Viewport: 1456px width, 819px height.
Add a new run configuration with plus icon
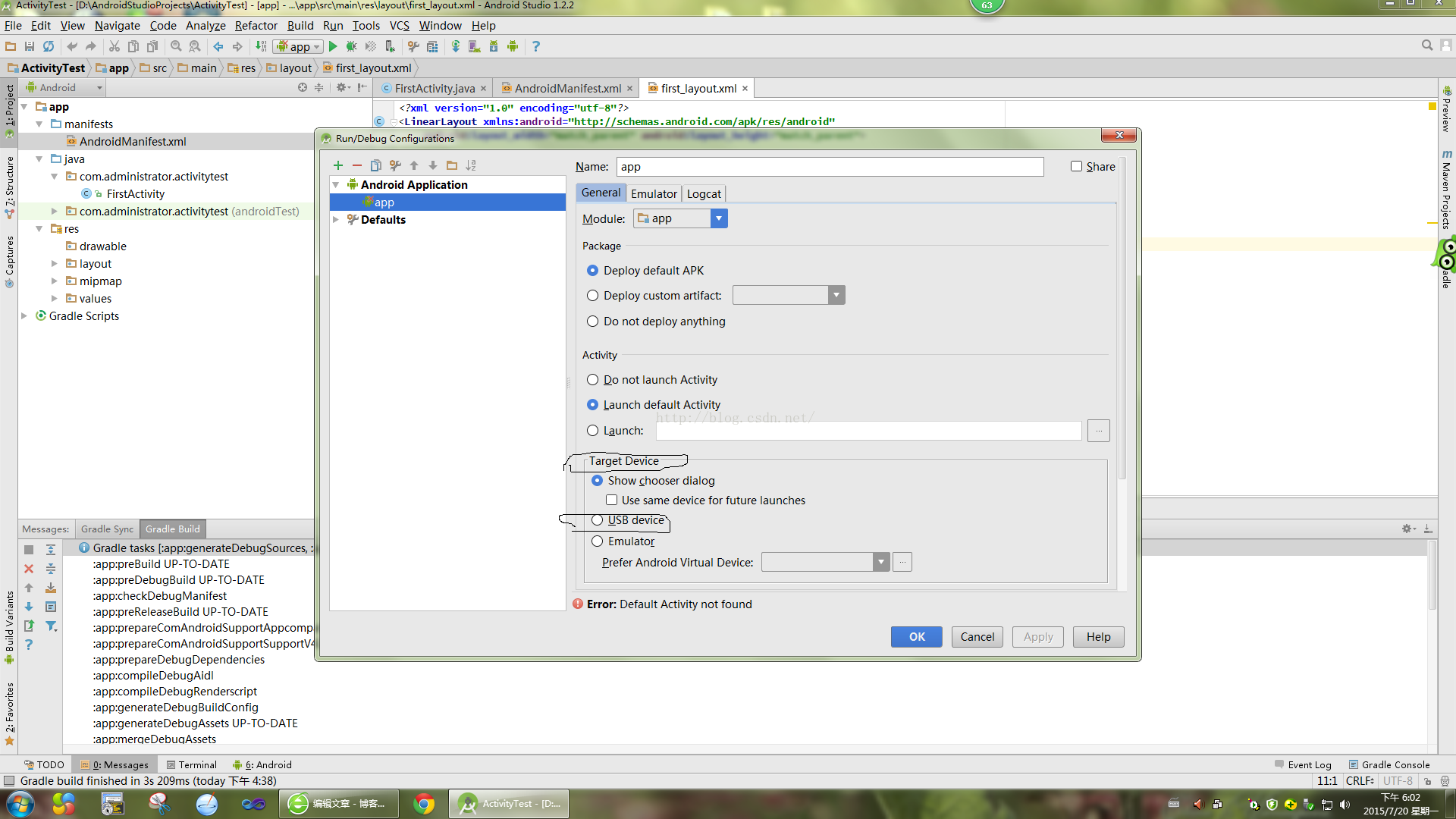(338, 165)
